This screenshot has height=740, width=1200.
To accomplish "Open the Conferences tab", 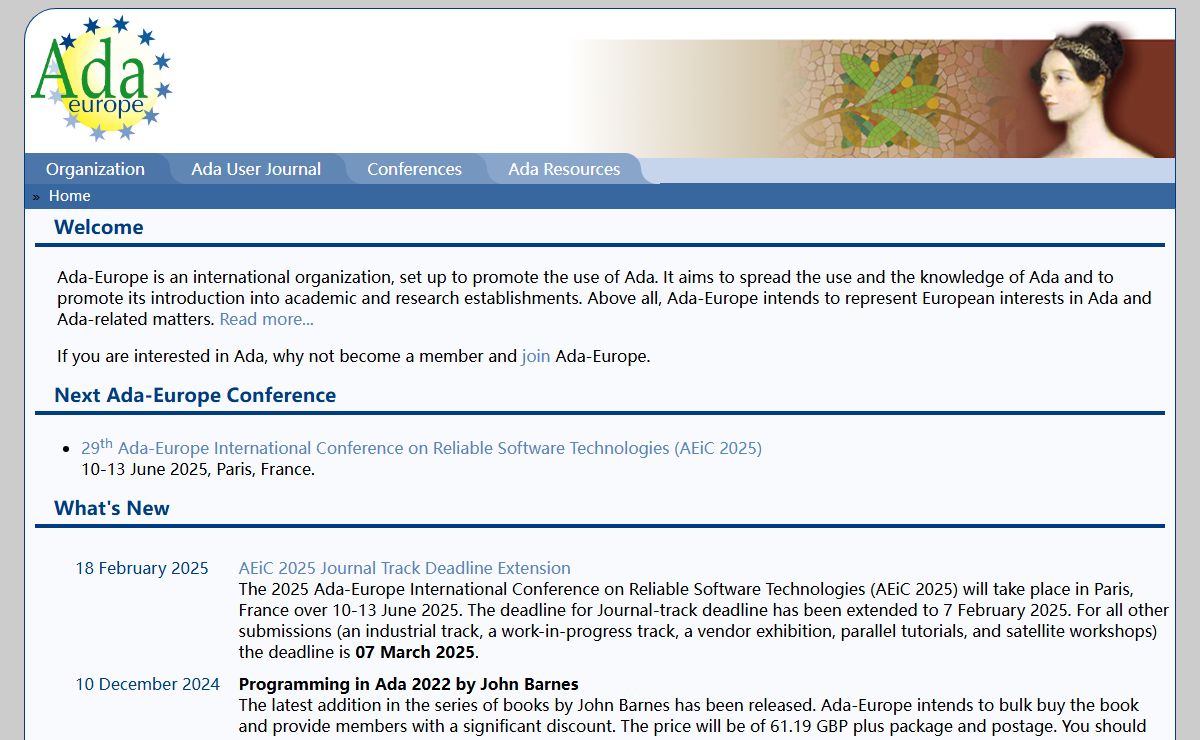I will coord(414,169).
